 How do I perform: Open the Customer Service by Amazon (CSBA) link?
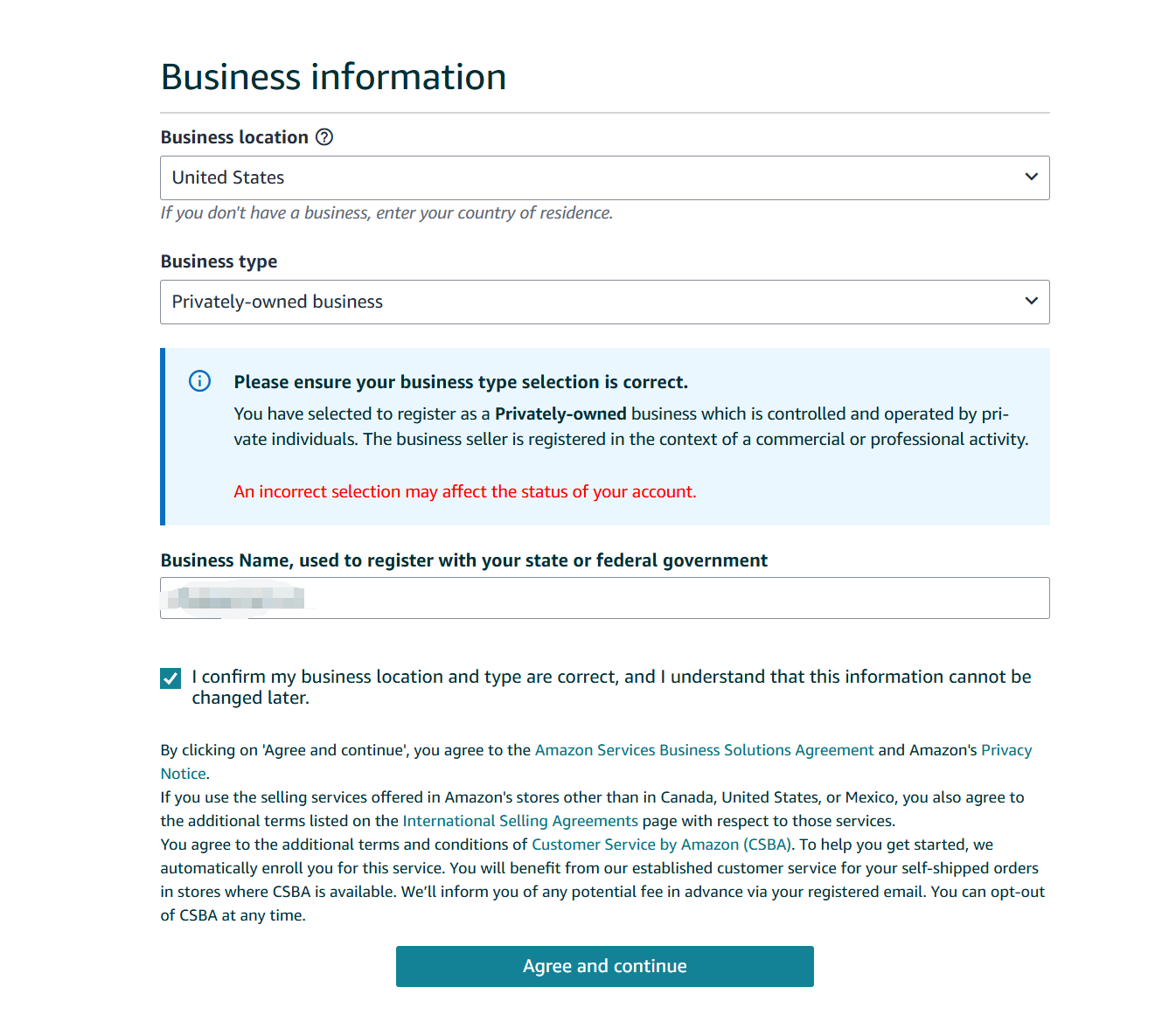pyautogui.click(x=662, y=845)
